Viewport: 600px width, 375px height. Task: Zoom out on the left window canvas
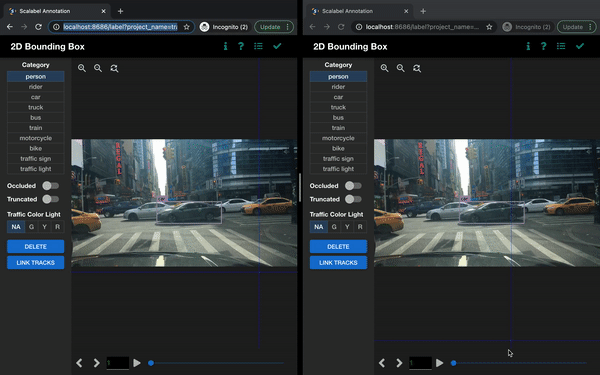click(98, 68)
